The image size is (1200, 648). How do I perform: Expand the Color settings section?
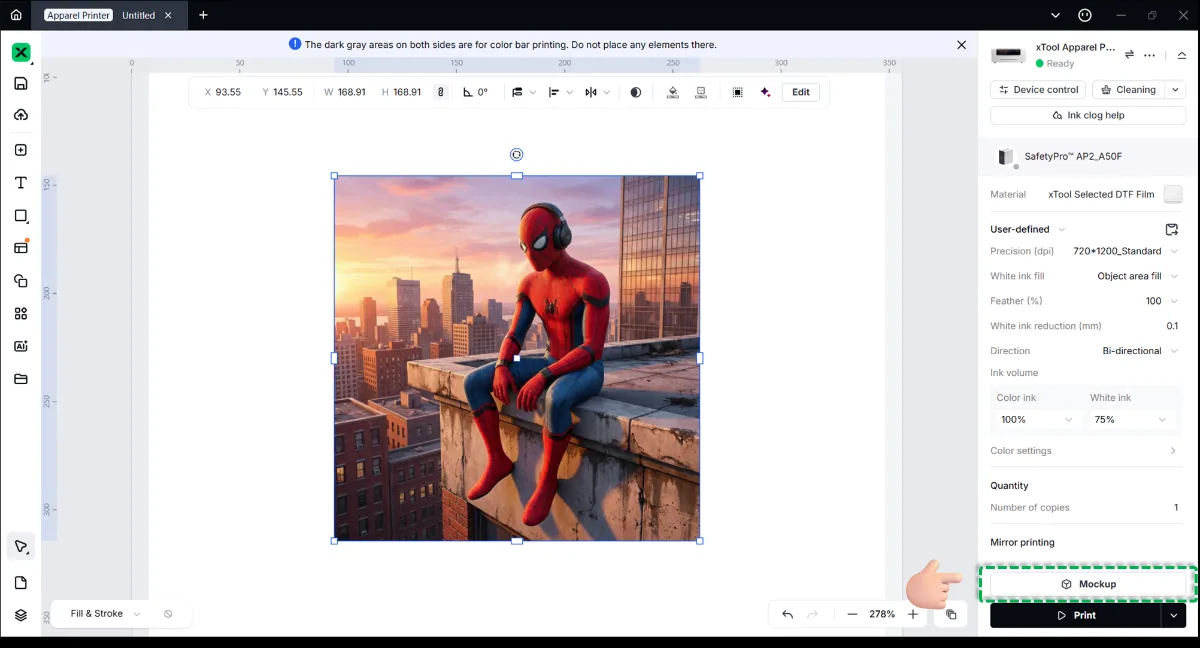pyautogui.click(x=1084, y=451)
